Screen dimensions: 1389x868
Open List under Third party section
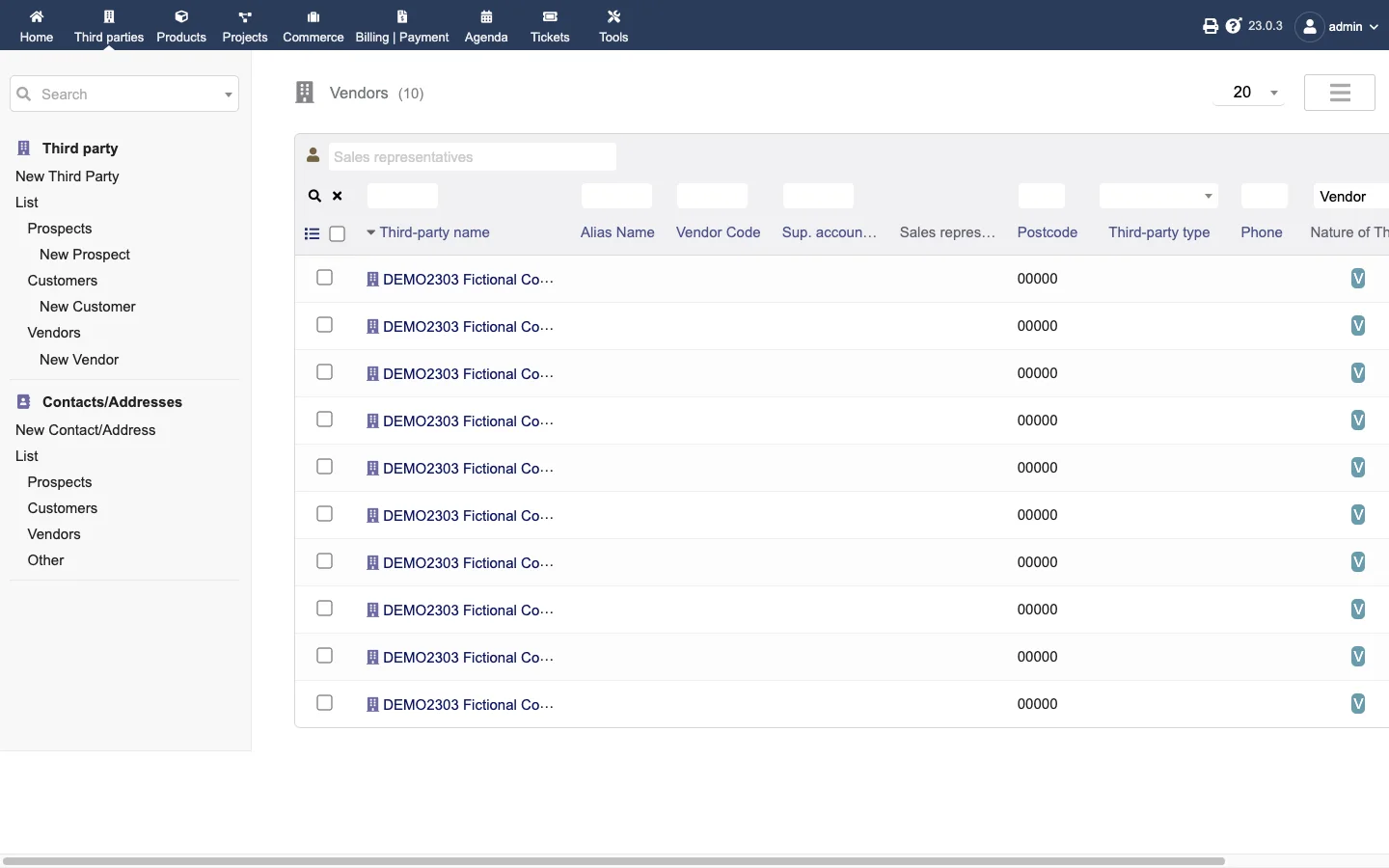pos(27,203)
